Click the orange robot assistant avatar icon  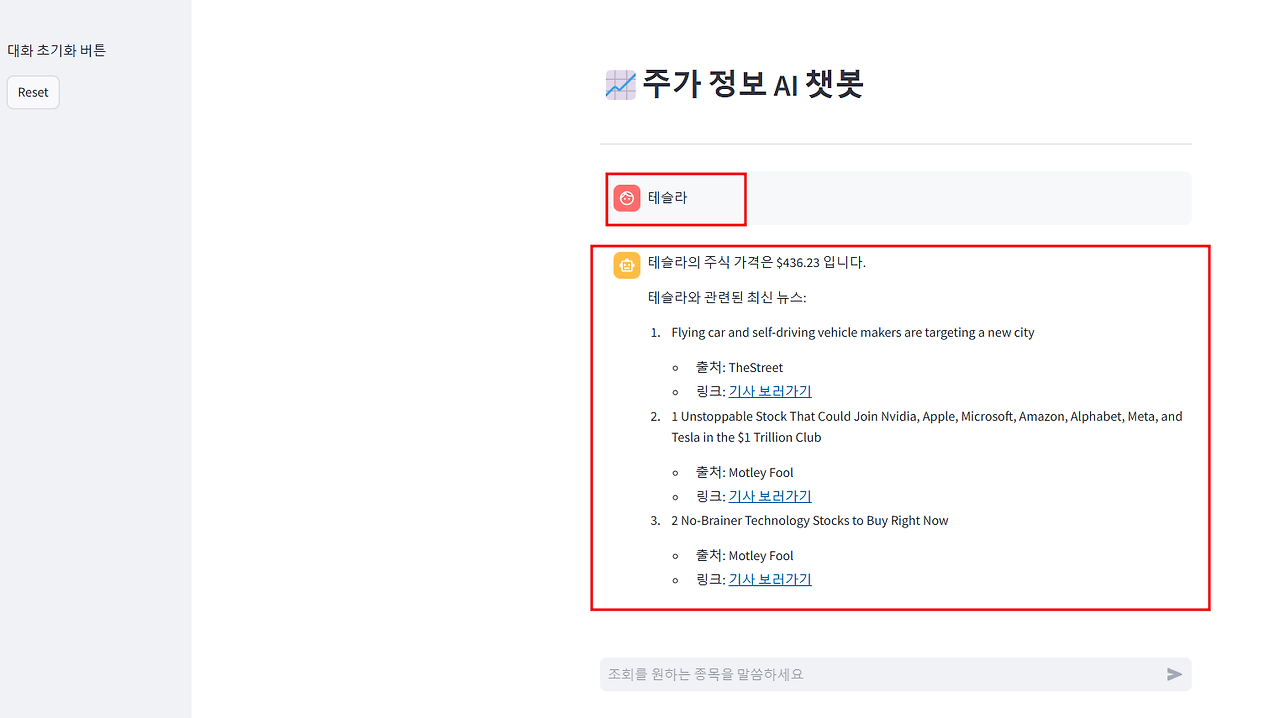626,265
